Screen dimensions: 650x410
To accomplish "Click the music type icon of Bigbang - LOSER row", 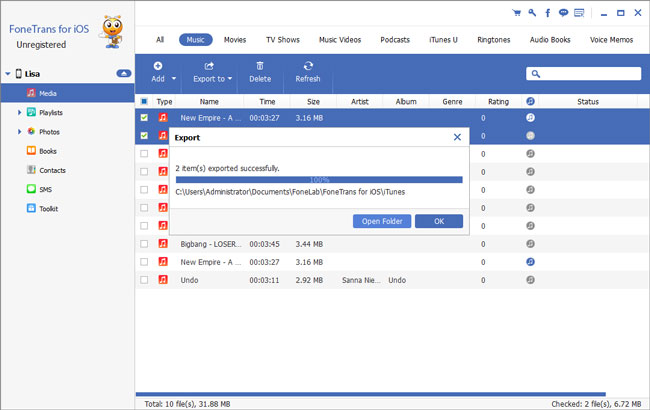I will (x=163, y=244).
